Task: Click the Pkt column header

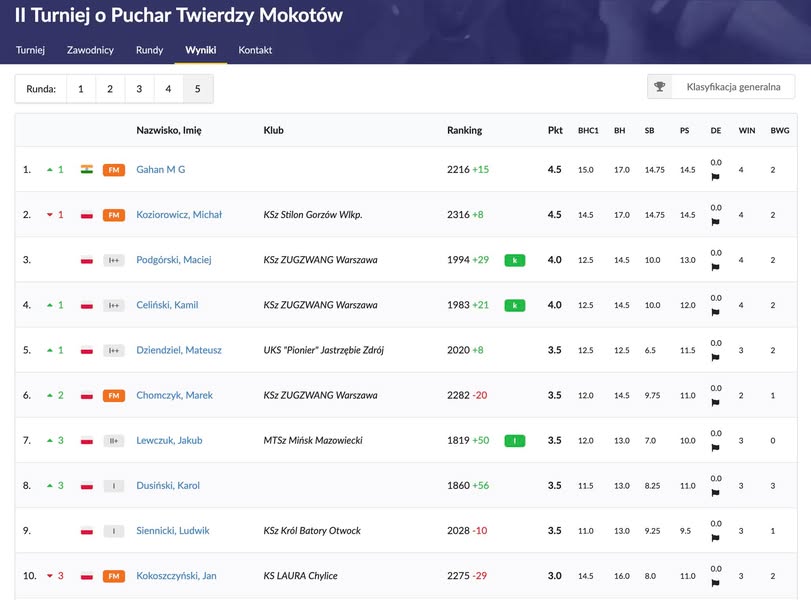Action: [555, 130]
